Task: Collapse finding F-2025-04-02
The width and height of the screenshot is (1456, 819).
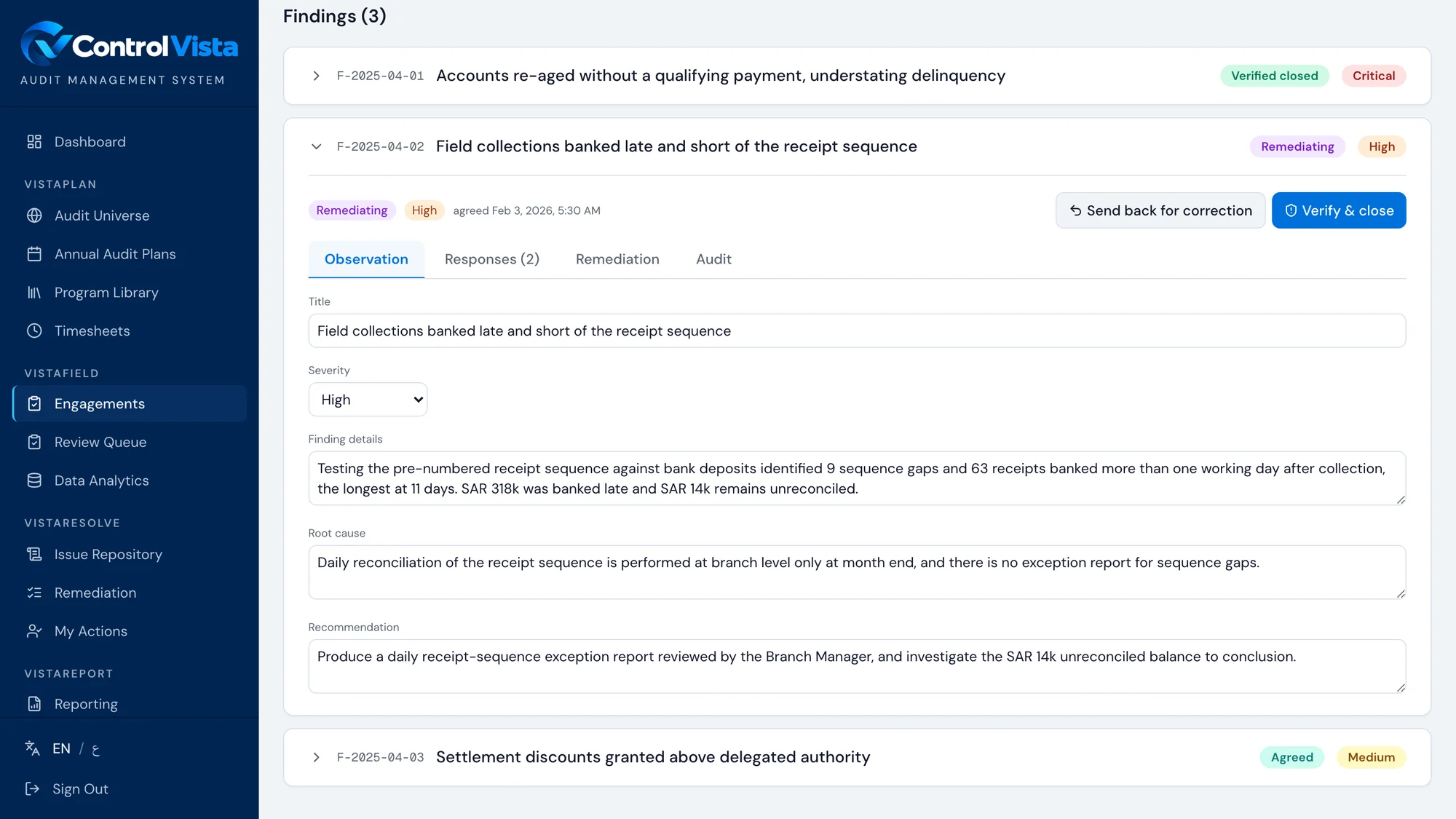Action: [316, 146]
